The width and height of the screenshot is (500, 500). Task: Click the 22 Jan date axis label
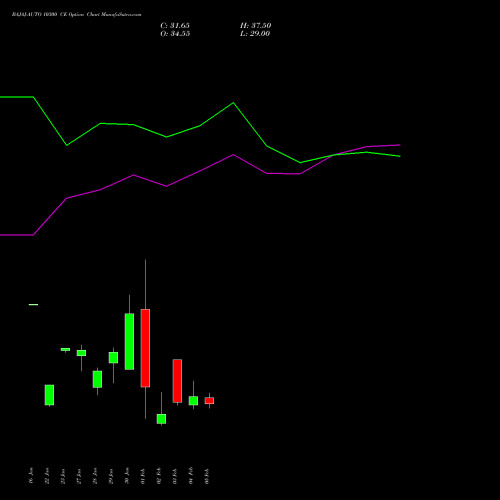(47, 476)
